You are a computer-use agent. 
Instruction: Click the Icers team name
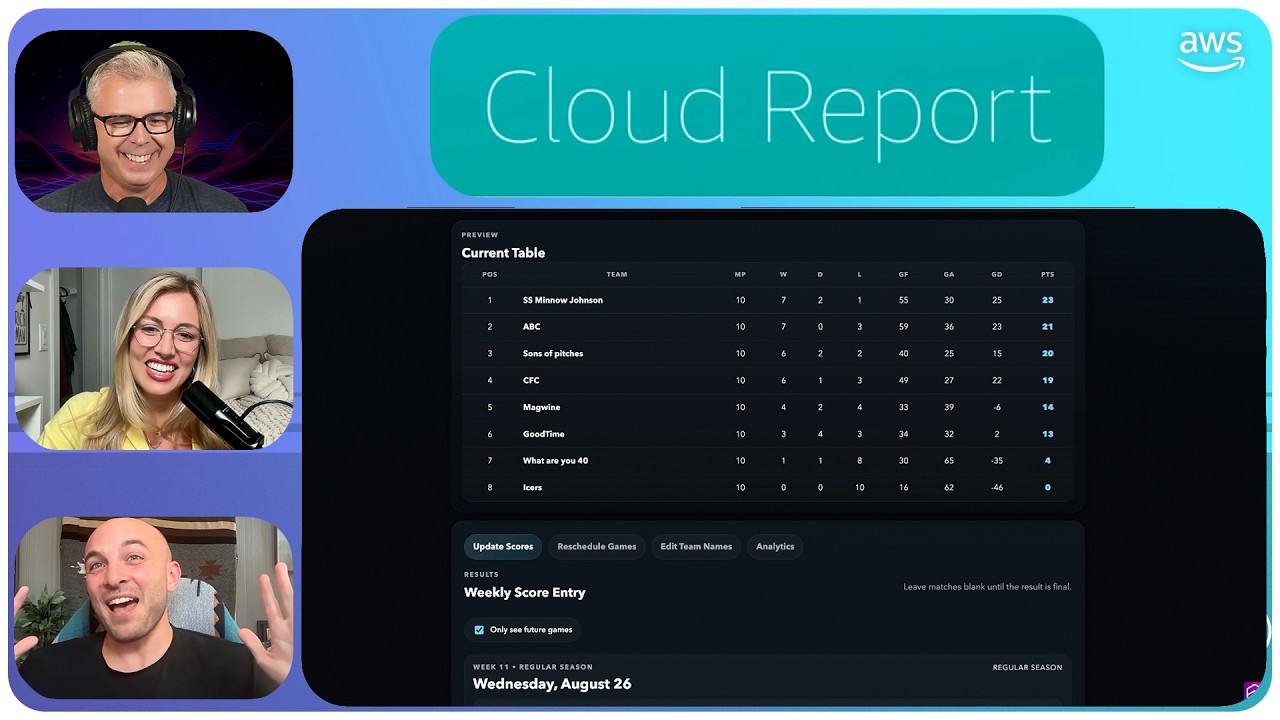click(x=532, y=488)
